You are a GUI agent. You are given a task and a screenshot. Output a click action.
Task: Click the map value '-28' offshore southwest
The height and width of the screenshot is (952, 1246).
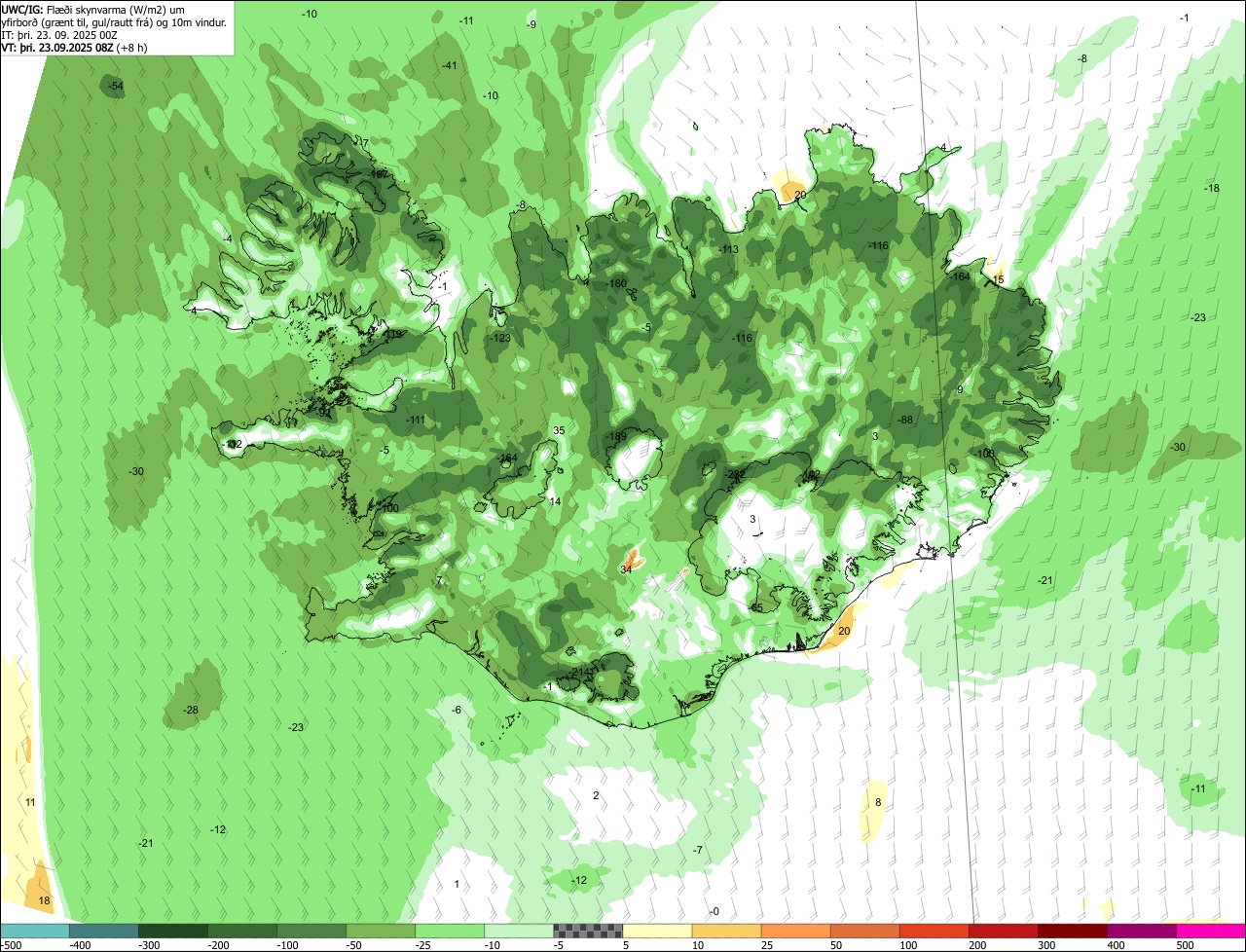click(191, 710)
